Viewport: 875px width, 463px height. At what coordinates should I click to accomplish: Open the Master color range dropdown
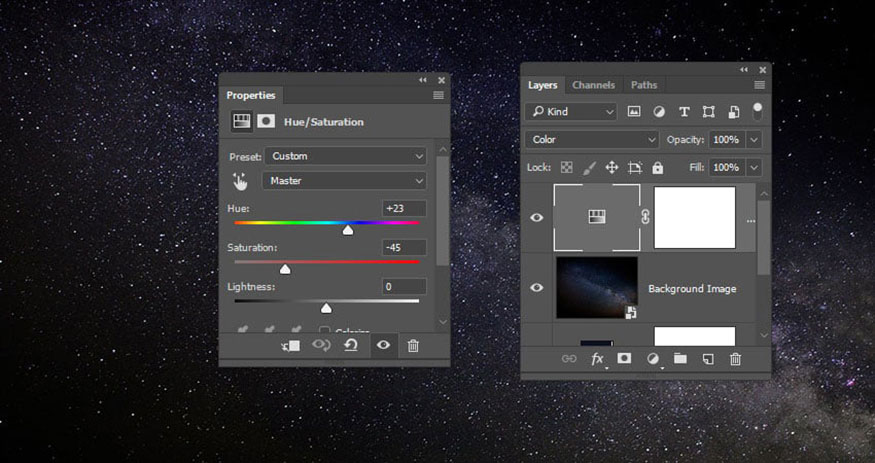pyautogui.click(x=344, y=181)
